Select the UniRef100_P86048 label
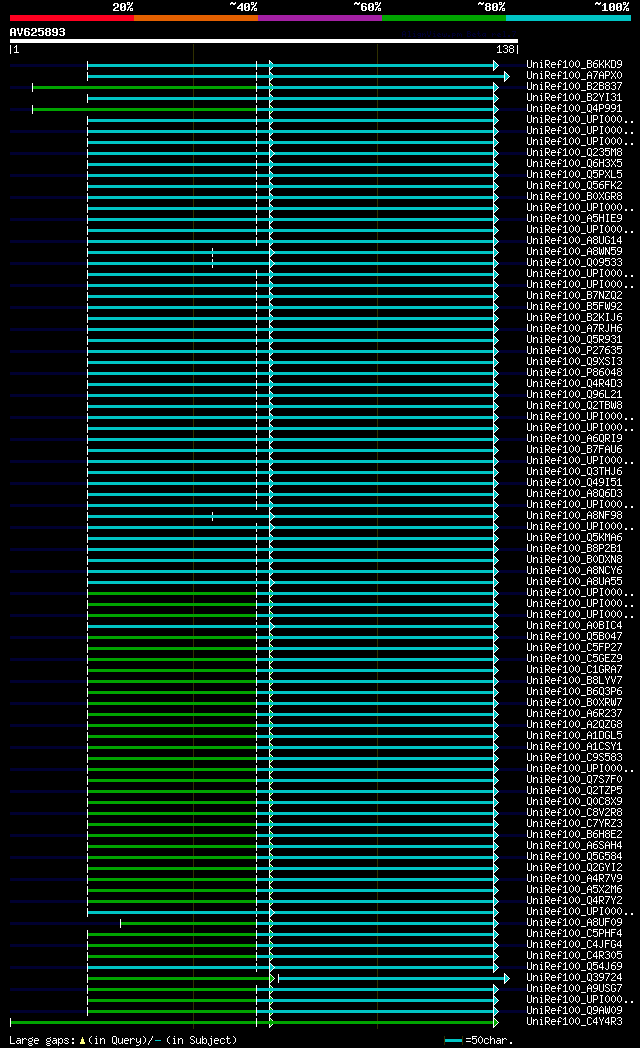This screenshot has width=640, height=1048. click(574, 373)
